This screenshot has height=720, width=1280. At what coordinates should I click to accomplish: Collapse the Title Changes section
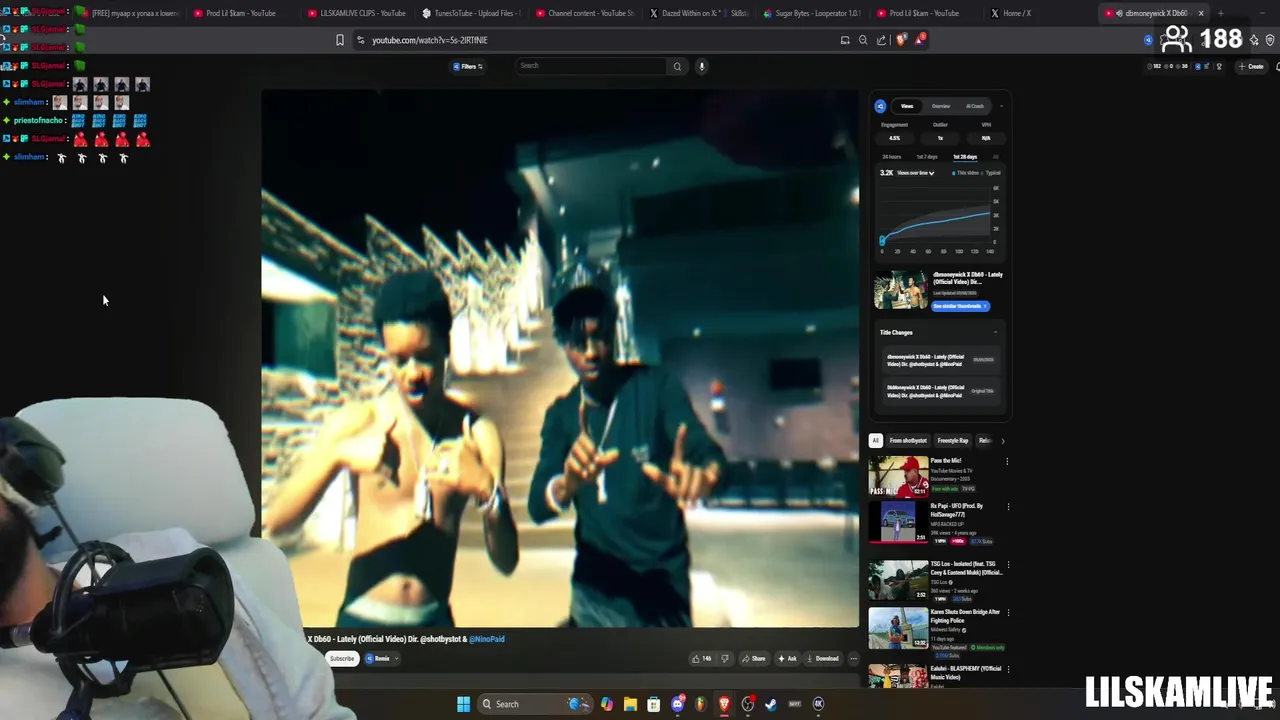996,332
